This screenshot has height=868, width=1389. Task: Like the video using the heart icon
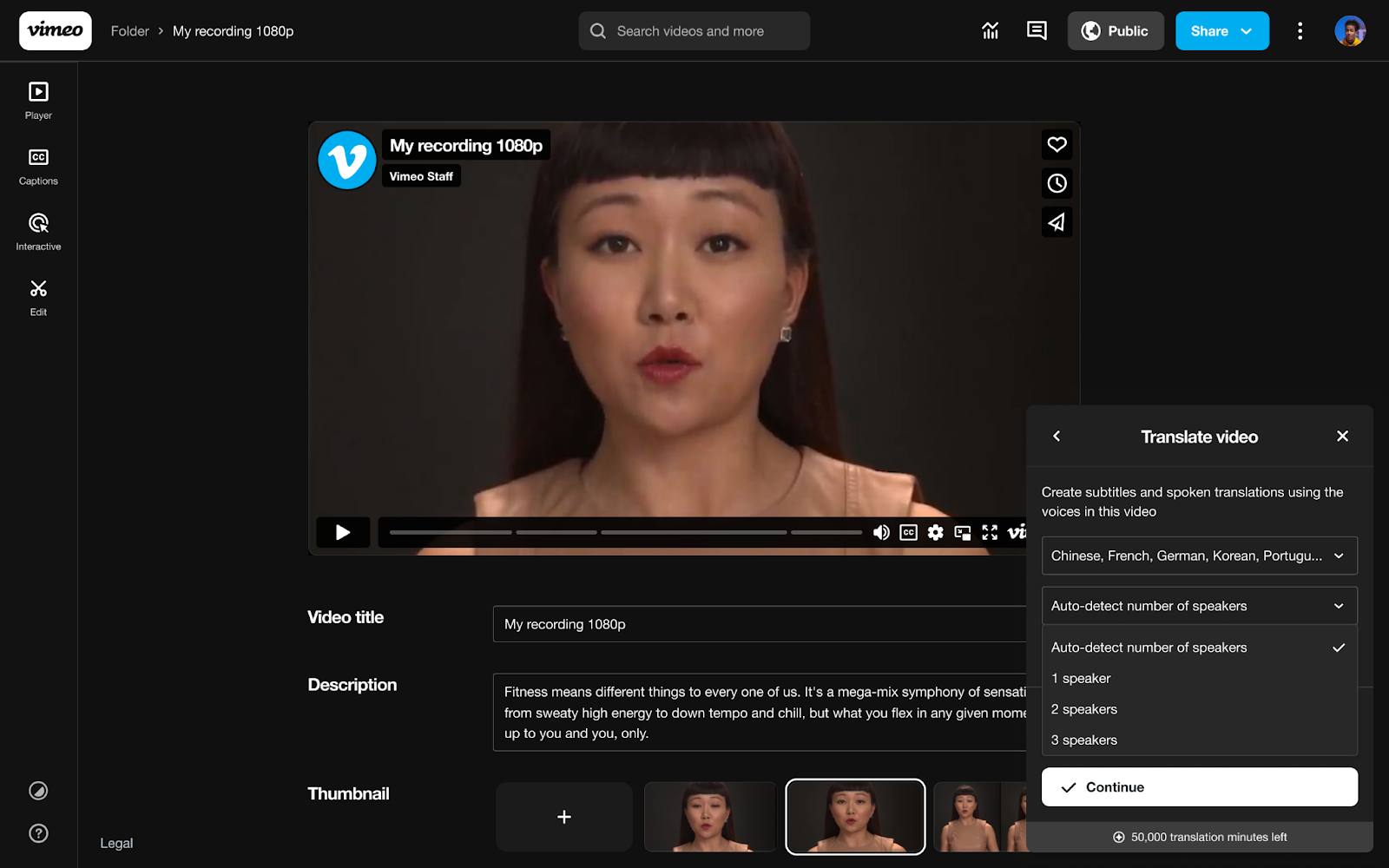(1057, 145)
